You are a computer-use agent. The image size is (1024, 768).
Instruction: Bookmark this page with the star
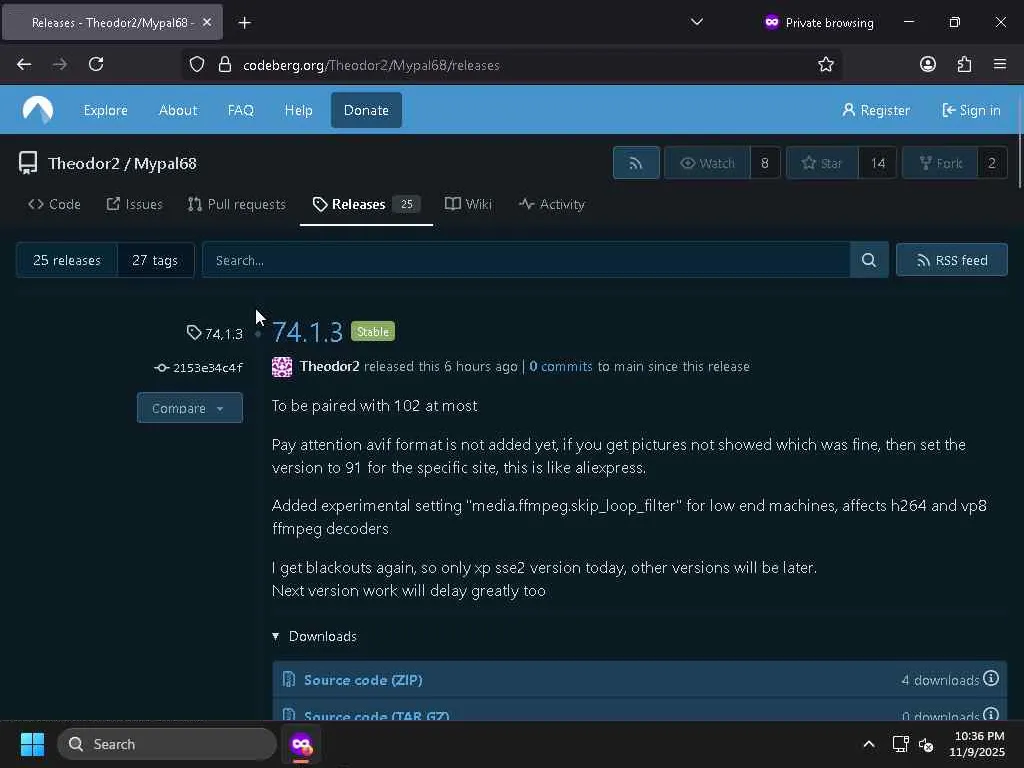(x=825, y=65)
